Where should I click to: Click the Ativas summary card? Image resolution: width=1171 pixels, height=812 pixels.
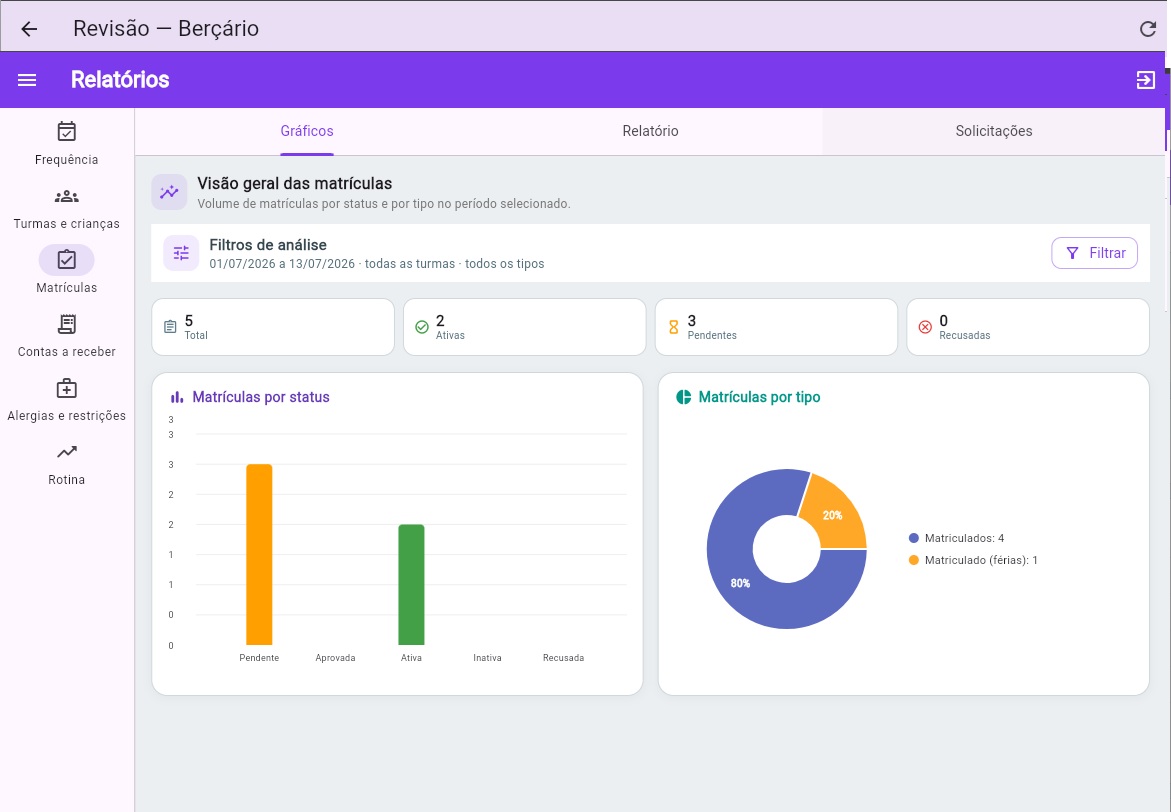pos(524,327)
